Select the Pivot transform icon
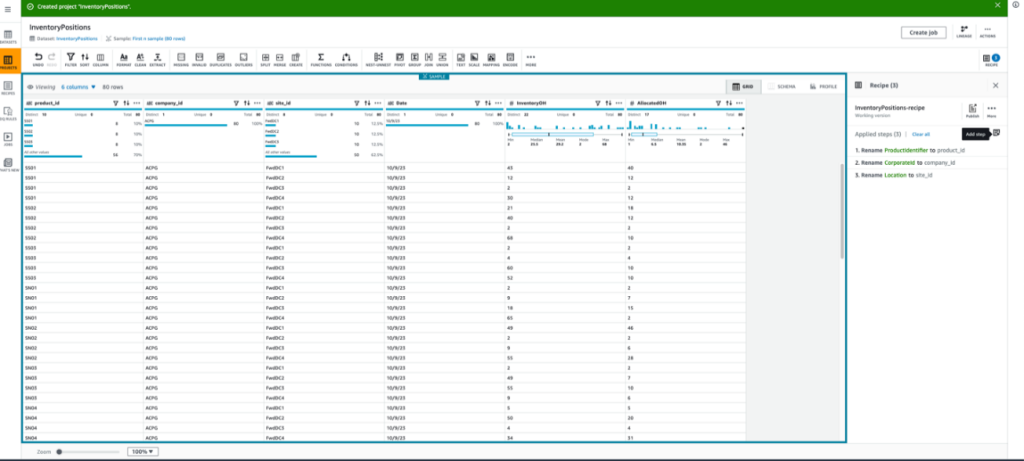 click(x=400, y=59)
